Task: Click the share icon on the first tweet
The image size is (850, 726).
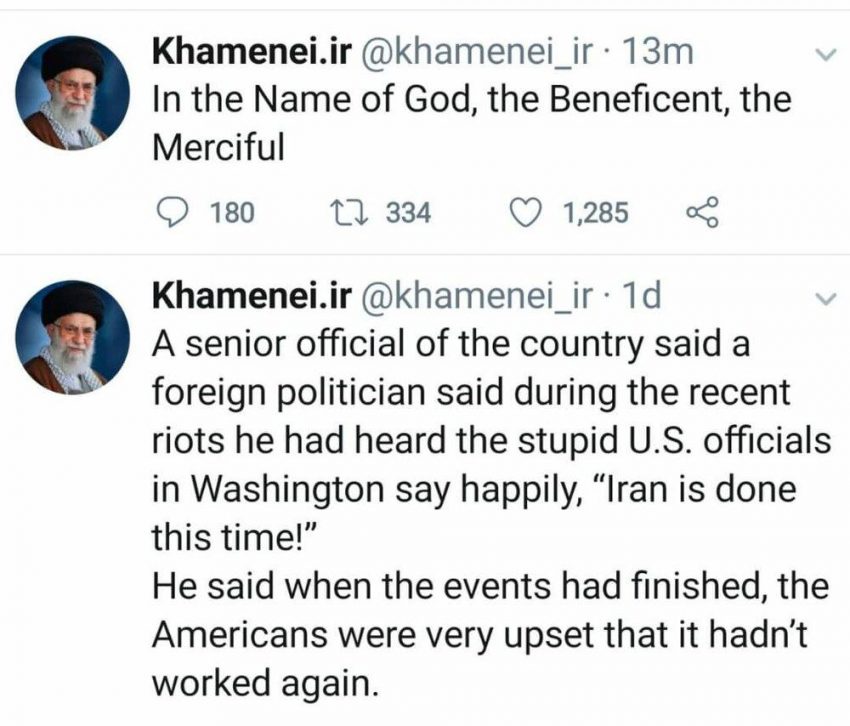Action: pos(703,212)
